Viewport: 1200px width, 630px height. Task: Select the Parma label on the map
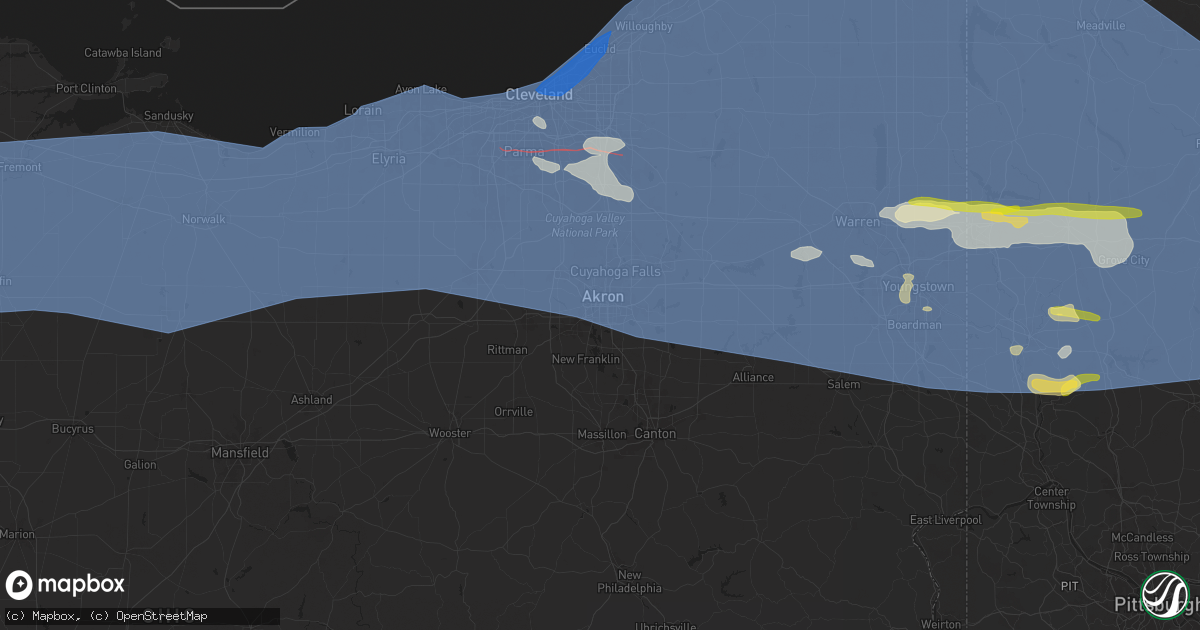point(524,151)
